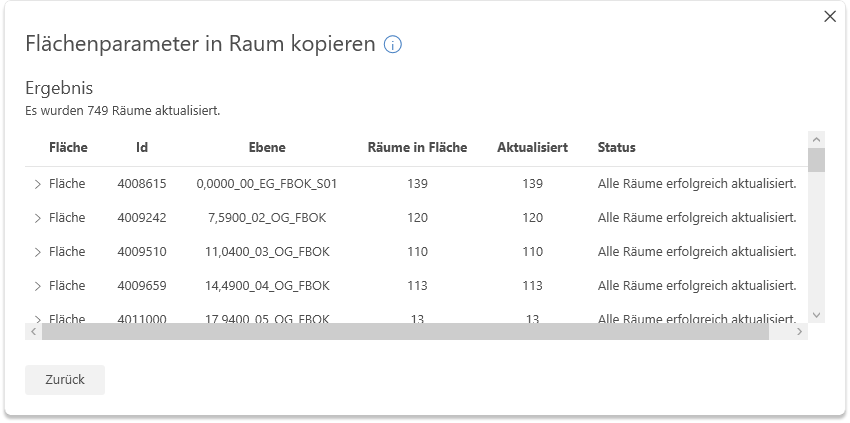Click the horizontal scrollbar left arrow
Viewport: 850px width, 423px height.
point(33,331)
